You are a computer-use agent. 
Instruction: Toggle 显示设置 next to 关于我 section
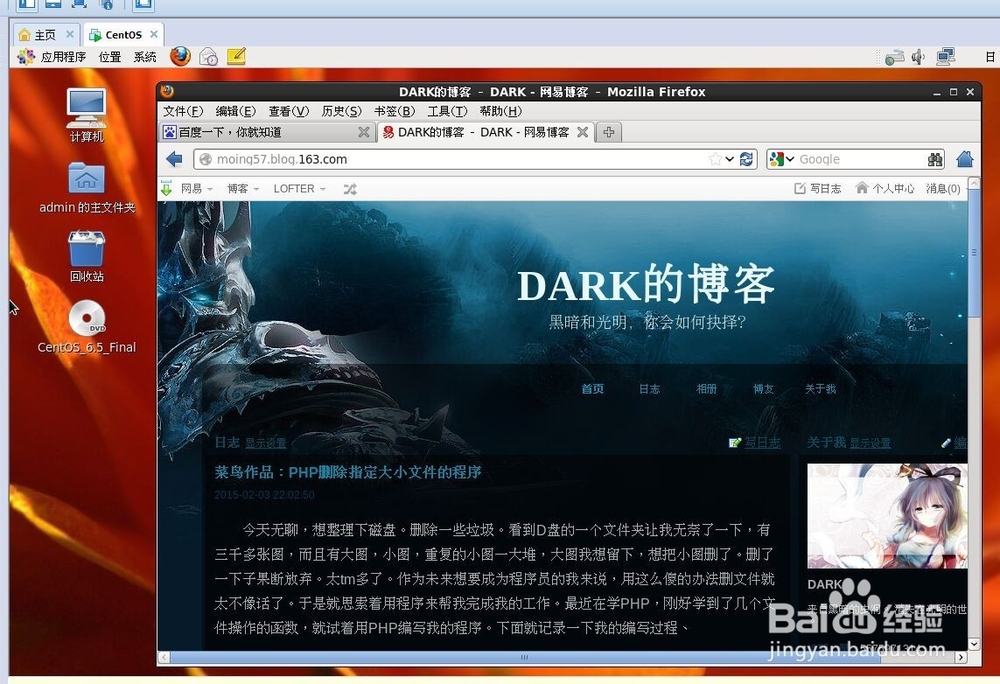pyautogui.click(x=866, y=442)
